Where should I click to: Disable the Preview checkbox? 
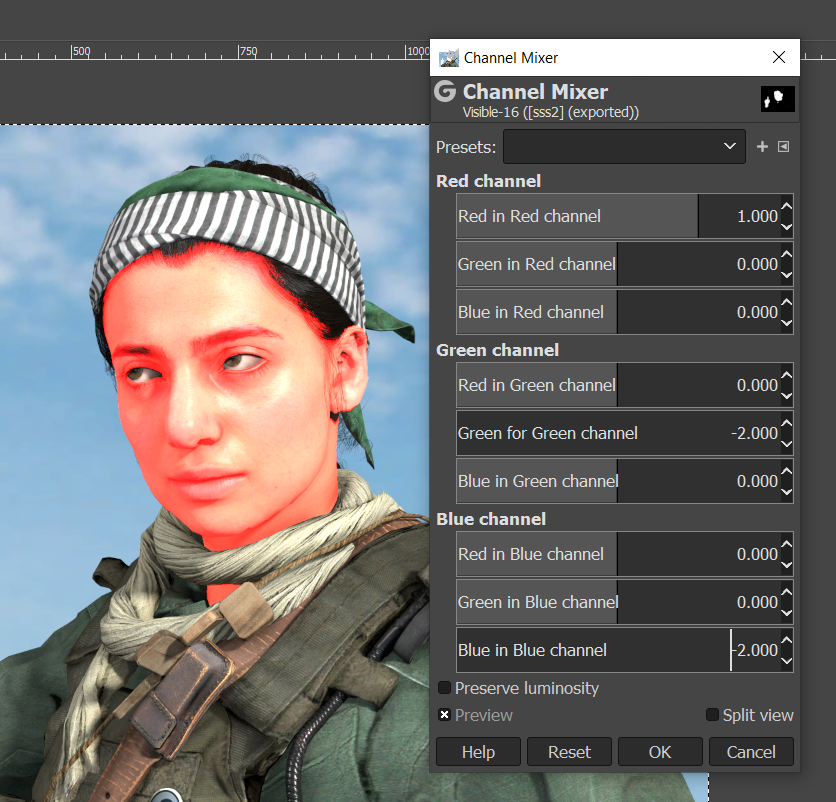tap(444, 715)
